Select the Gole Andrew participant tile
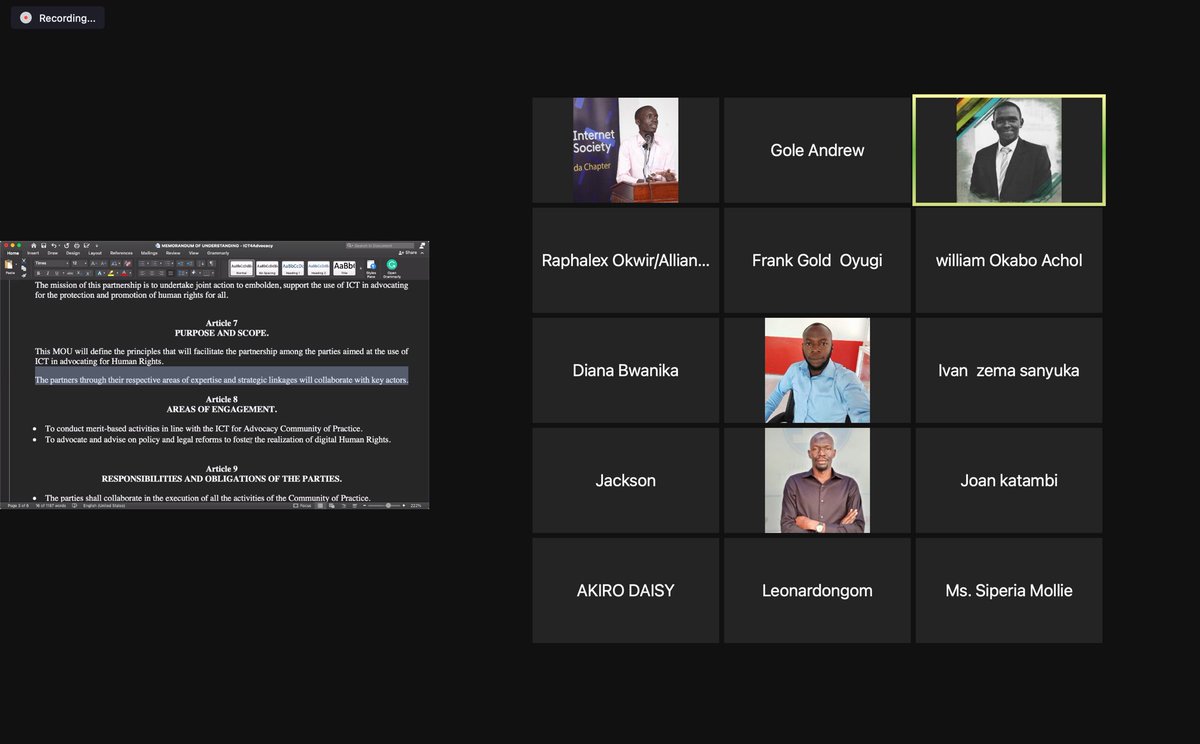The width and height of the screenshot is (1200, 744). [817, 150]
